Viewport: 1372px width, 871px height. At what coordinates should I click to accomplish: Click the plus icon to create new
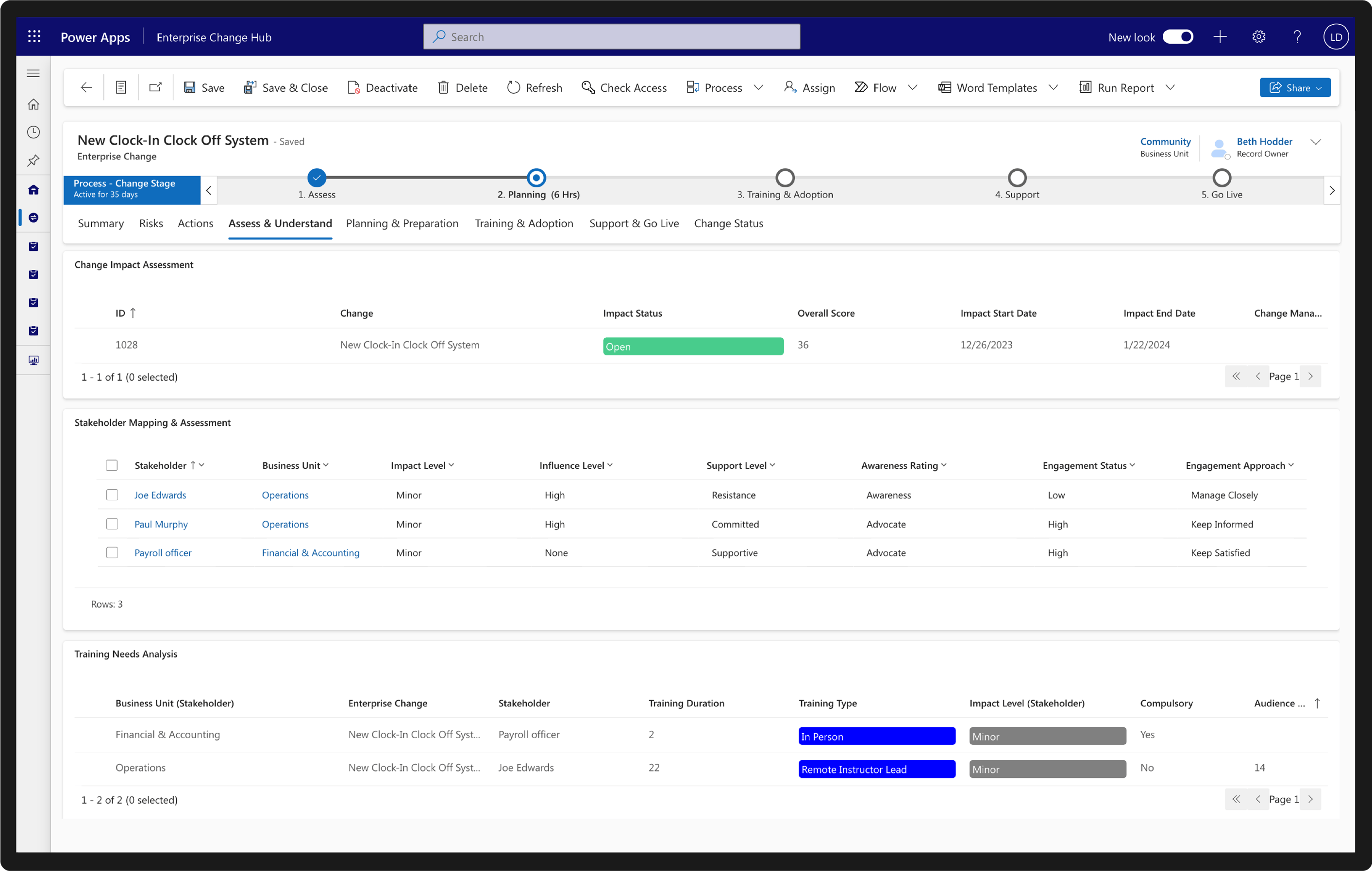click(x=1220, y=37)
